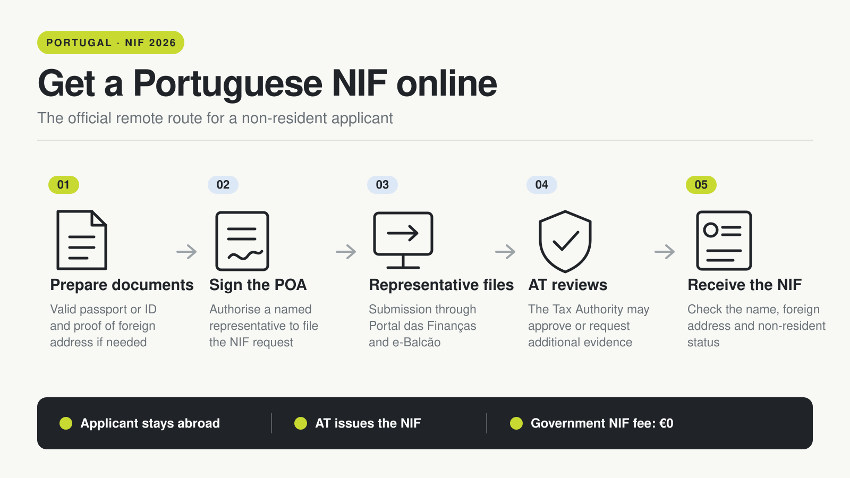
Task: Click the Submission through Portal das Finanças text
Action: (x=422, y=326)
